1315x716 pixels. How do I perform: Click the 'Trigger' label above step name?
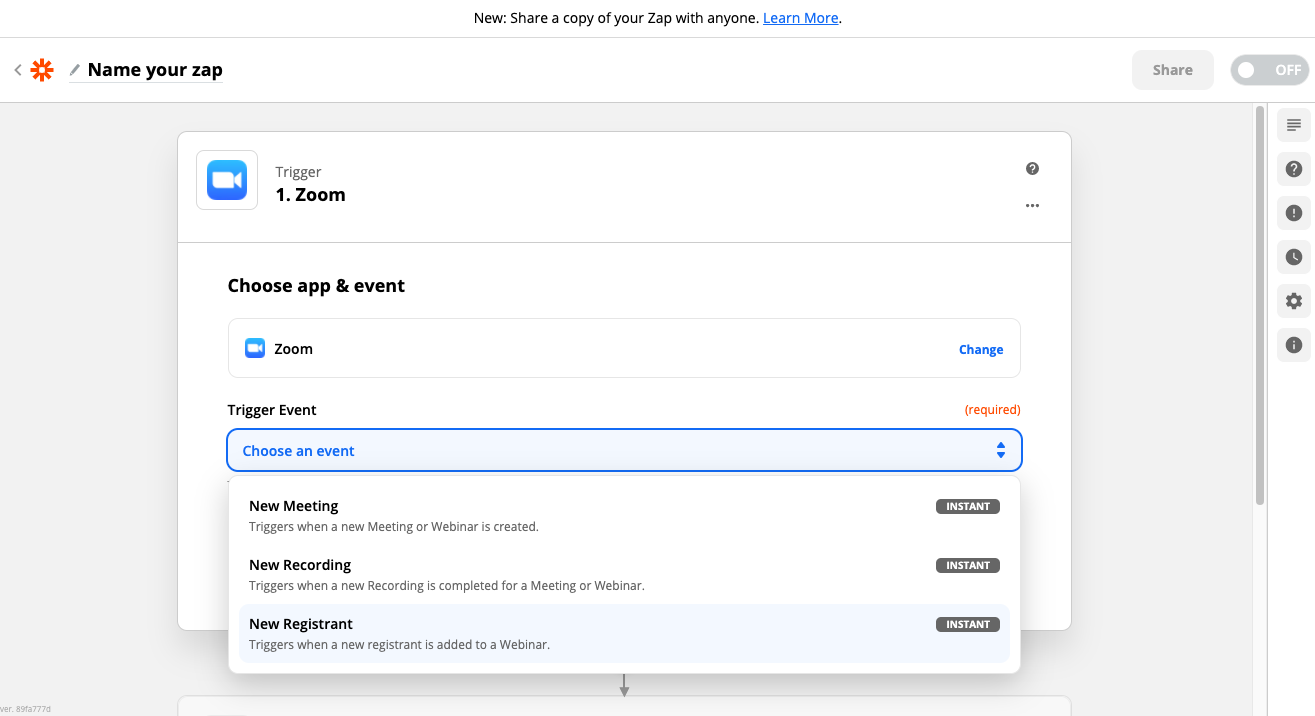[x=298, y=172]
